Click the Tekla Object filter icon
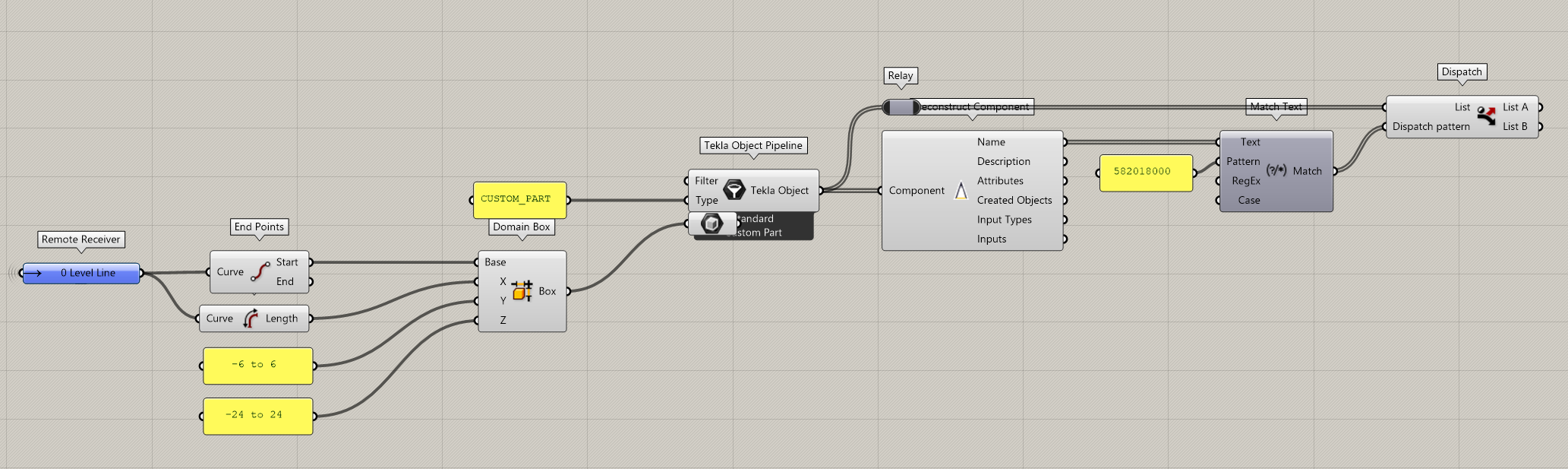The image size is (1568, 469). coord(734,190)
